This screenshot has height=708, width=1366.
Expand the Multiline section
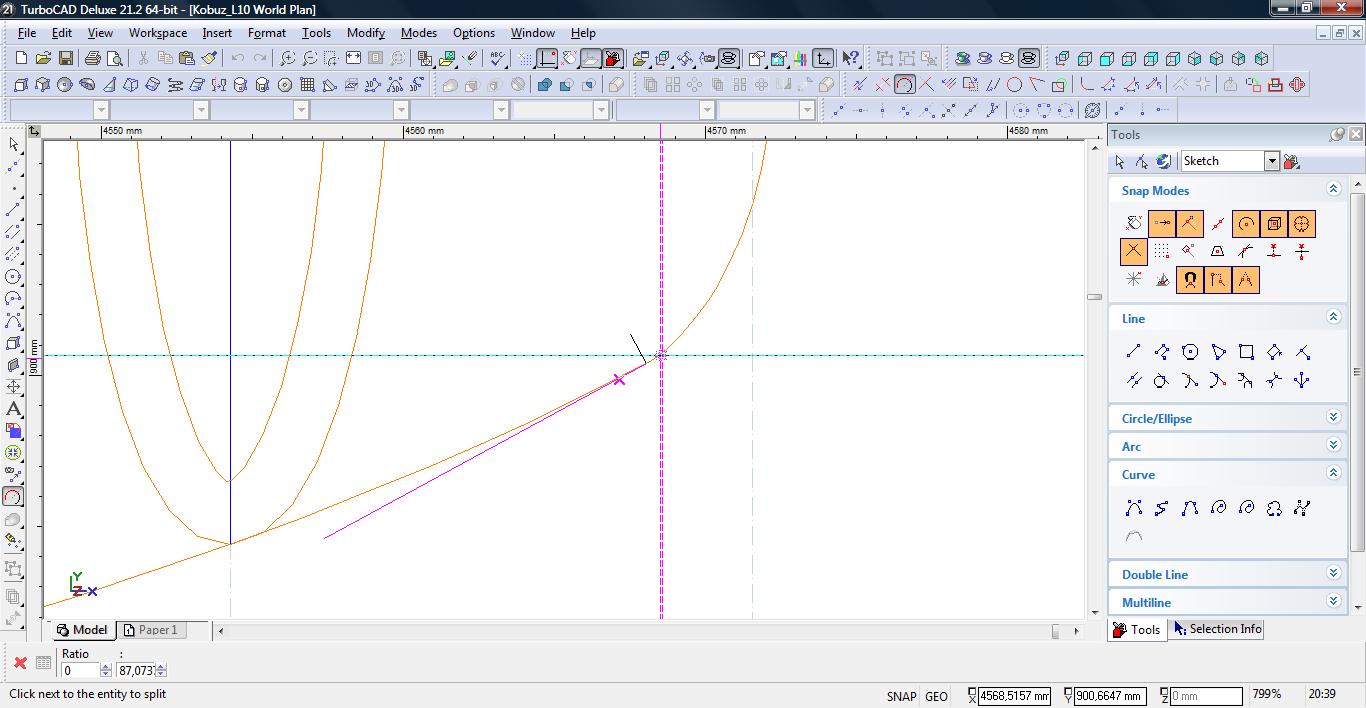pos(1333,601)
